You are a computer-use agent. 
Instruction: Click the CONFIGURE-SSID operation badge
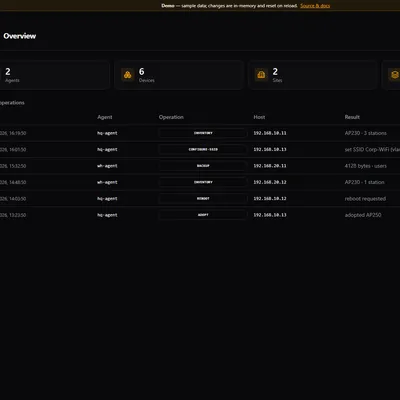[x=203, y=149]
